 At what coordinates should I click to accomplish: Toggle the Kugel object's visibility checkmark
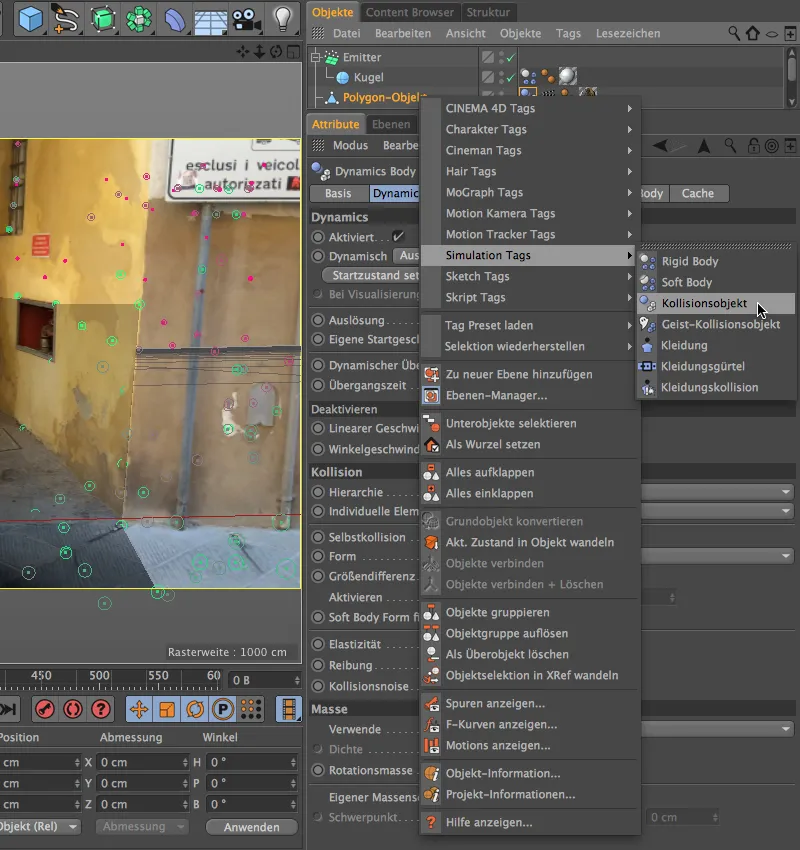[x=508, y=77]
